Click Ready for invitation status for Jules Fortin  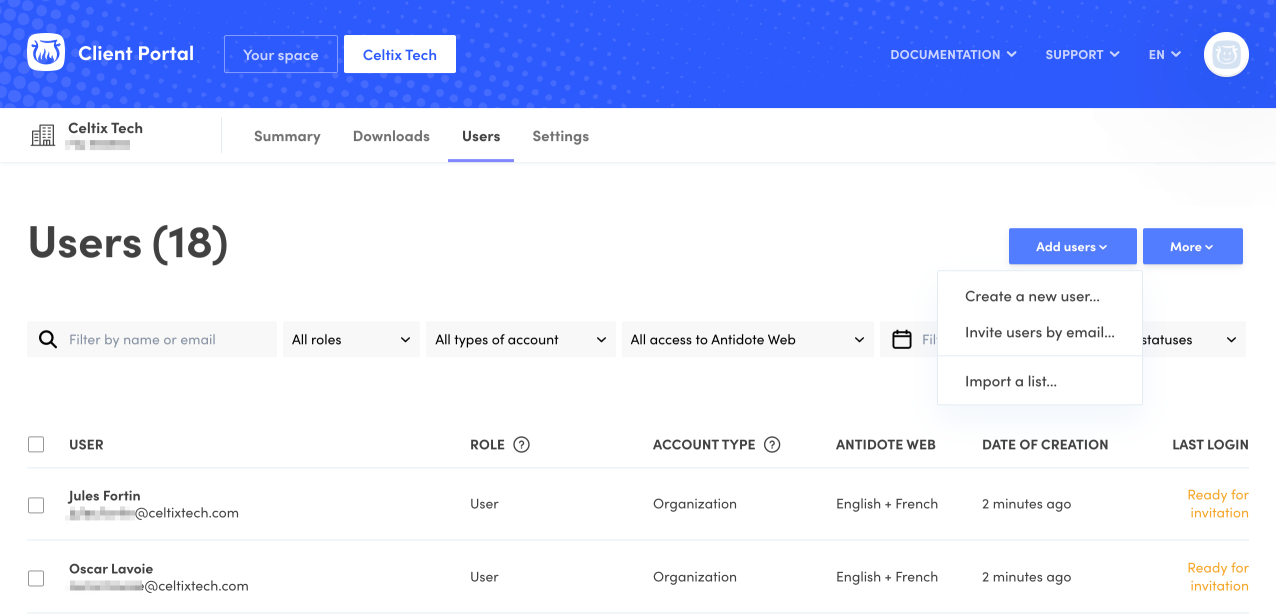pyautogui.click(x=1218, y=504)
